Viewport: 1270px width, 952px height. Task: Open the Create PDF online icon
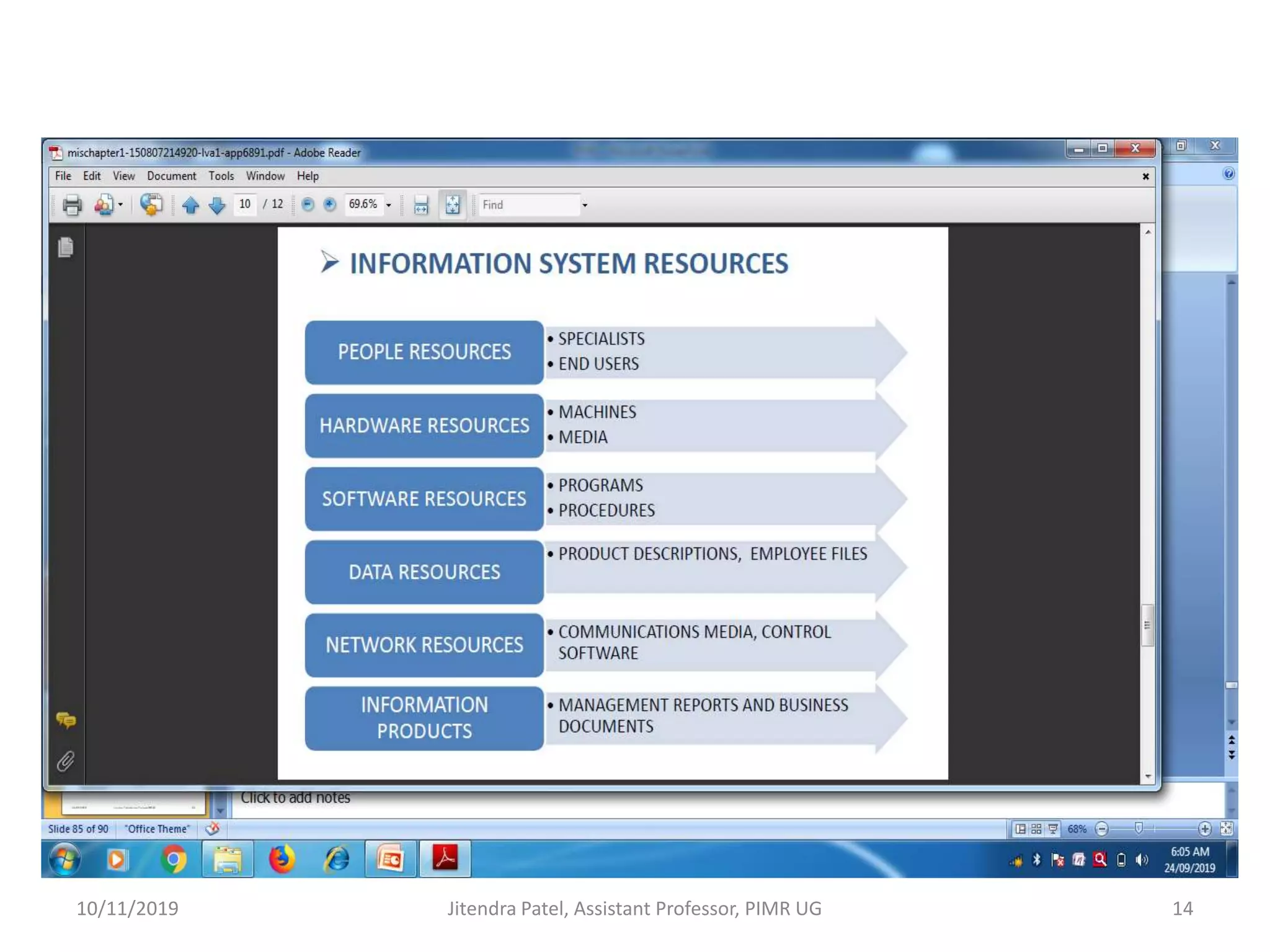[104, 205]
